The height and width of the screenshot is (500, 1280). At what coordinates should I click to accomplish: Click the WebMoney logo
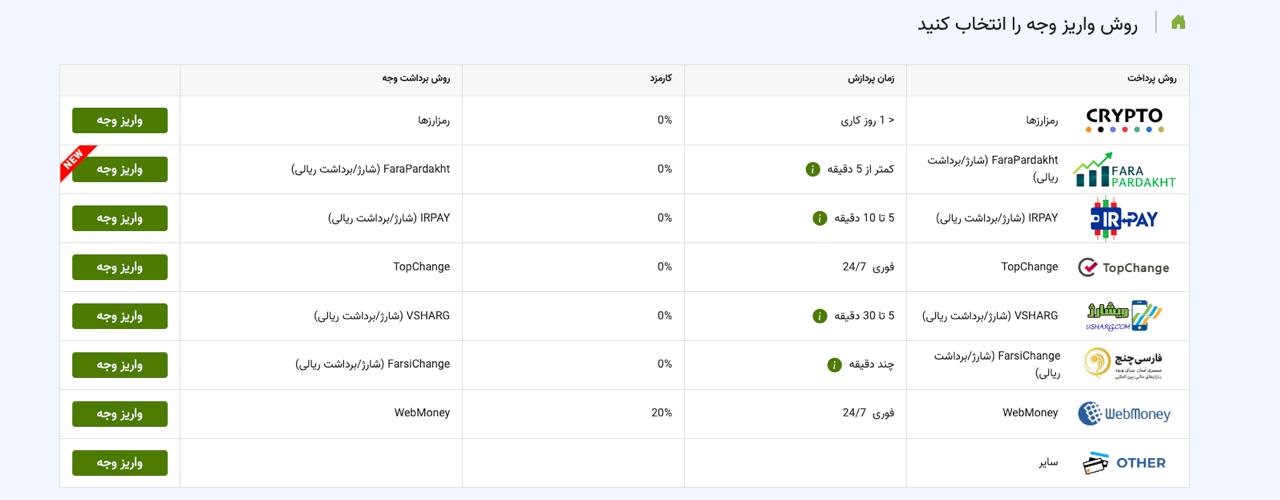point(1124,413)
